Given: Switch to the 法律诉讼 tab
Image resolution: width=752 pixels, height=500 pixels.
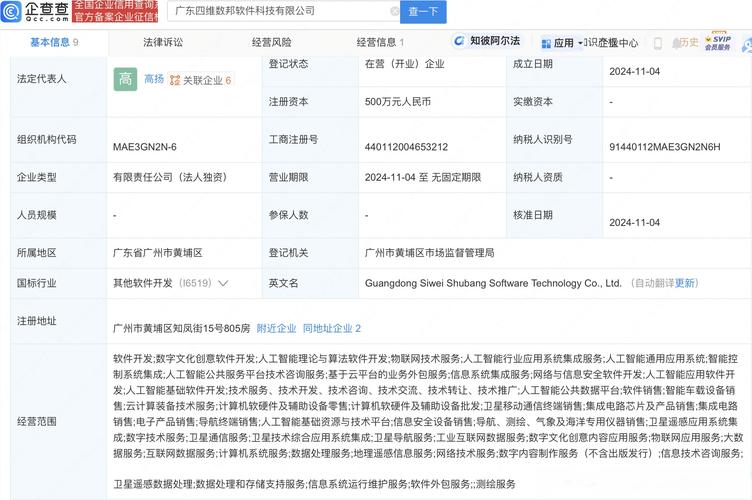Looking at the screenshot, I should 163,43.
